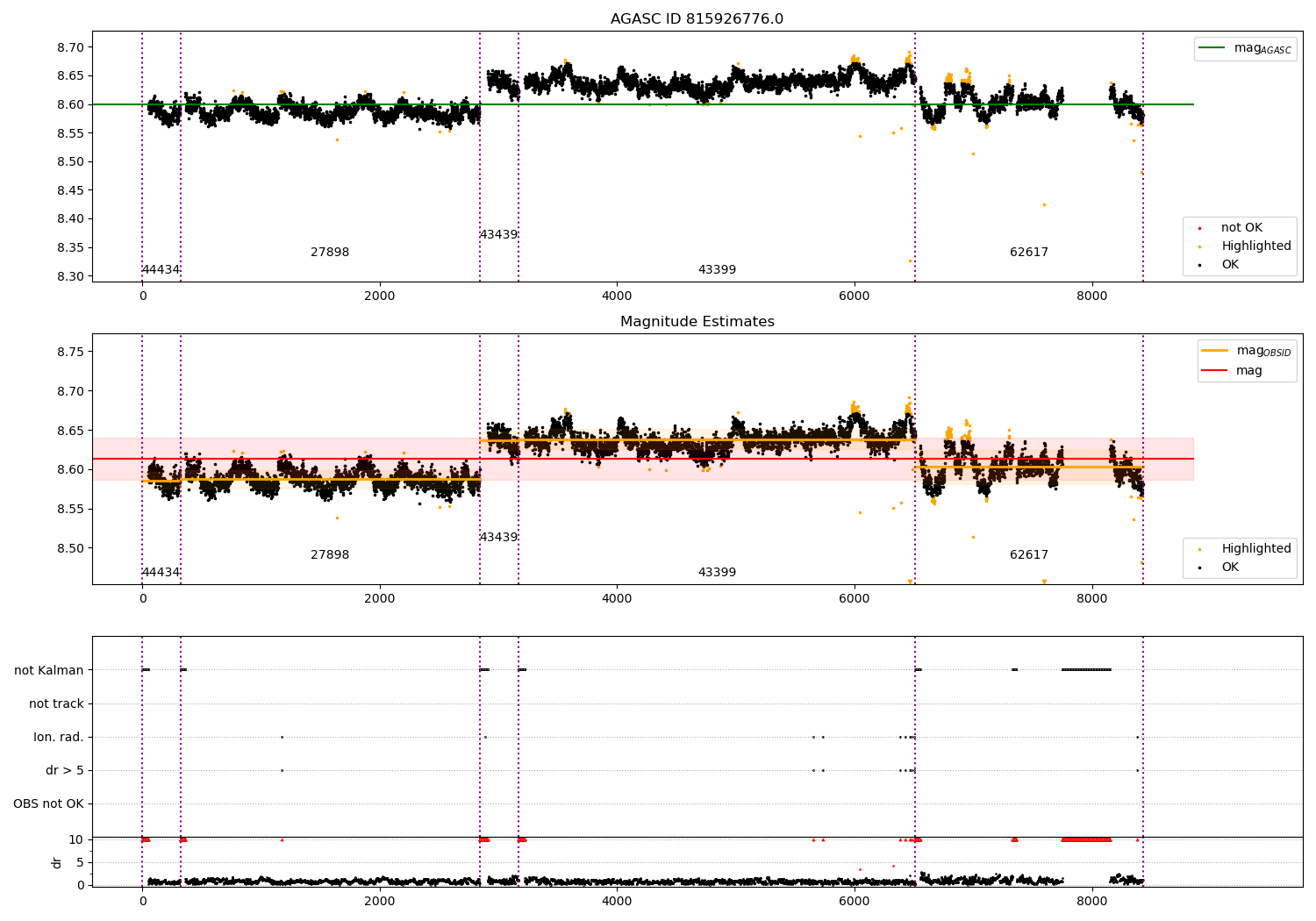This screenshot has height=921, width=1316.
Task: Click OBSID label 44434 in Magnitude Estimates plot
Action: (161, 573)
